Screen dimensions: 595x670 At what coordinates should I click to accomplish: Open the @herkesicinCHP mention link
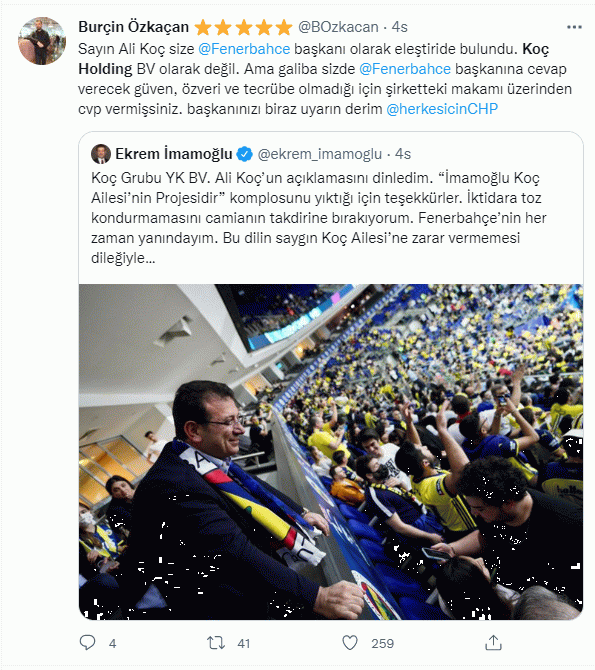[x=442, y=109]
